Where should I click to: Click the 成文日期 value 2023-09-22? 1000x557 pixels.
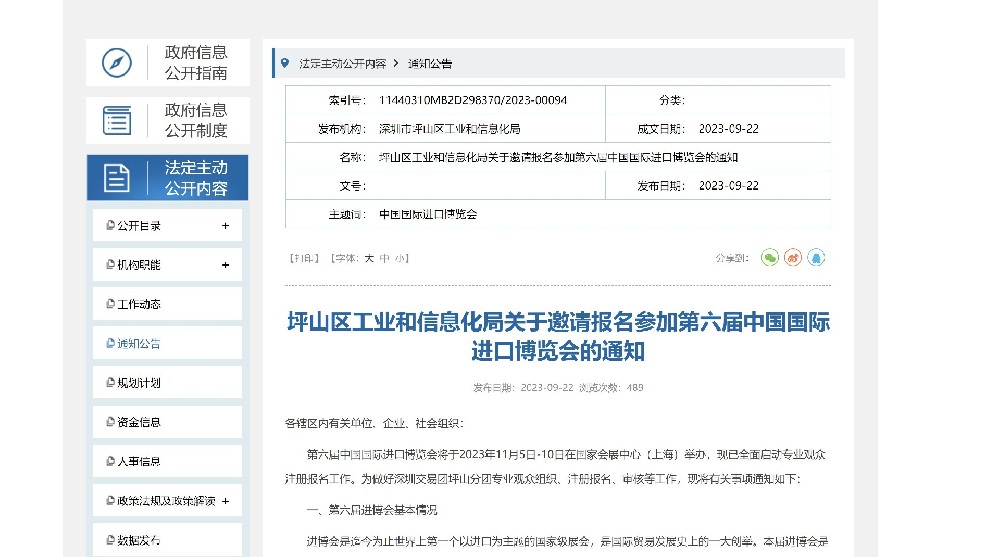tap(729, 129)
